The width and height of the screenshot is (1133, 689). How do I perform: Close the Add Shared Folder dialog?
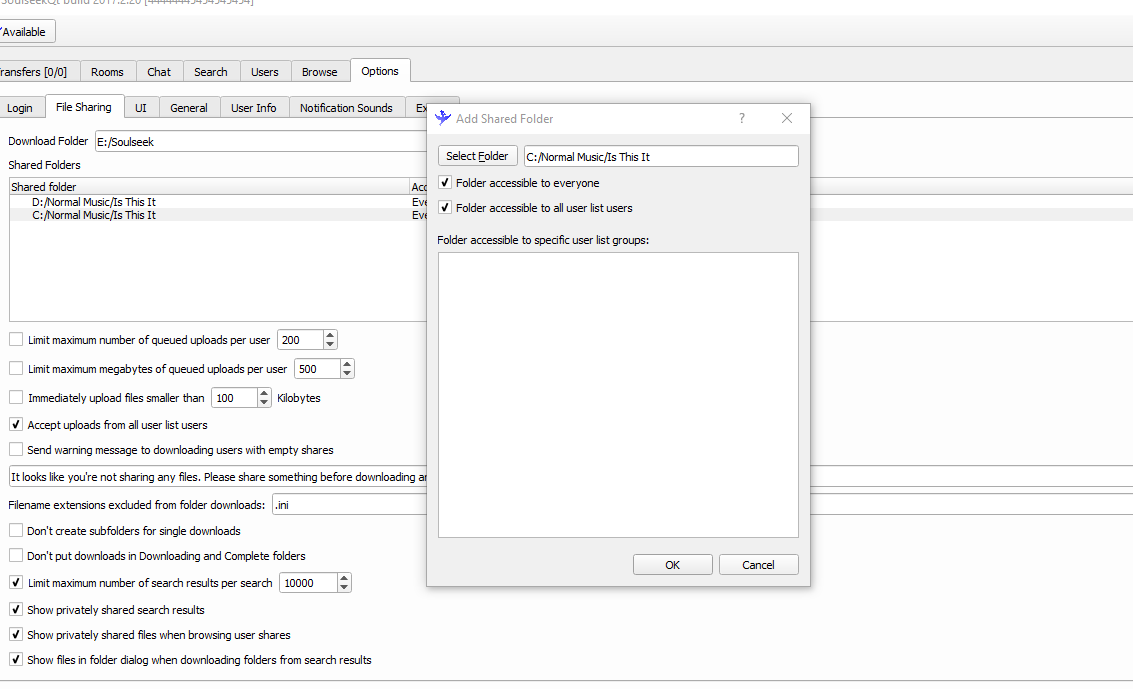click(787, 118)
